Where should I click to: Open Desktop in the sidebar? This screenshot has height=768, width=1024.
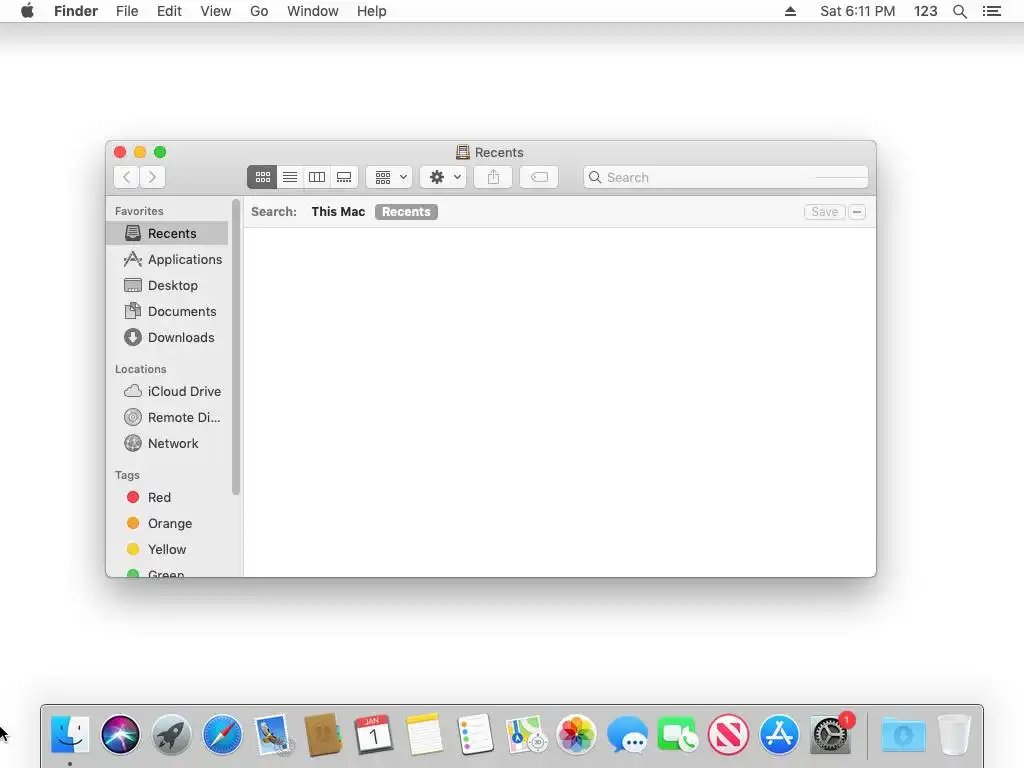[x=167, y=285]
